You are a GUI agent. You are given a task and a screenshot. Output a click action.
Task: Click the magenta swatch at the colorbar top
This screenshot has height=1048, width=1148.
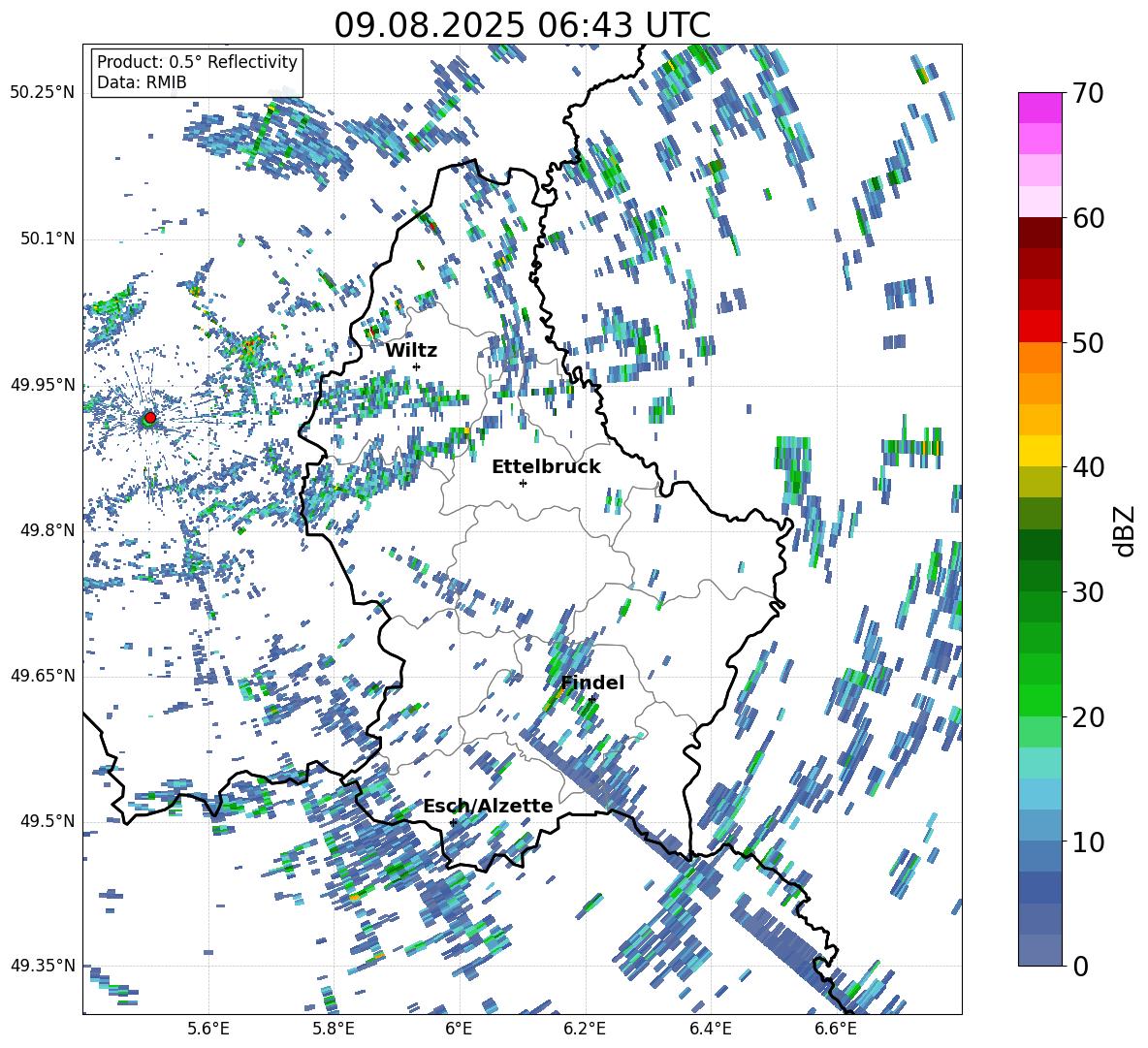[1039, 108]
